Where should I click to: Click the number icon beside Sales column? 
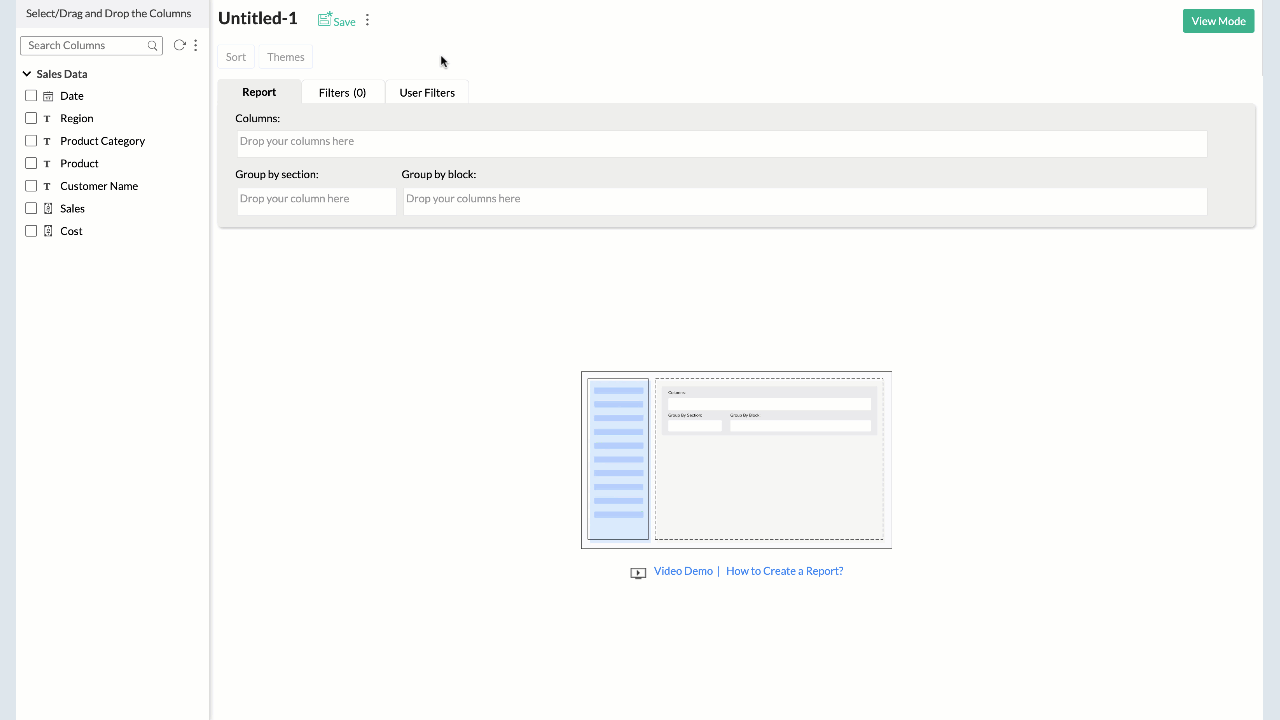point(47,208)
